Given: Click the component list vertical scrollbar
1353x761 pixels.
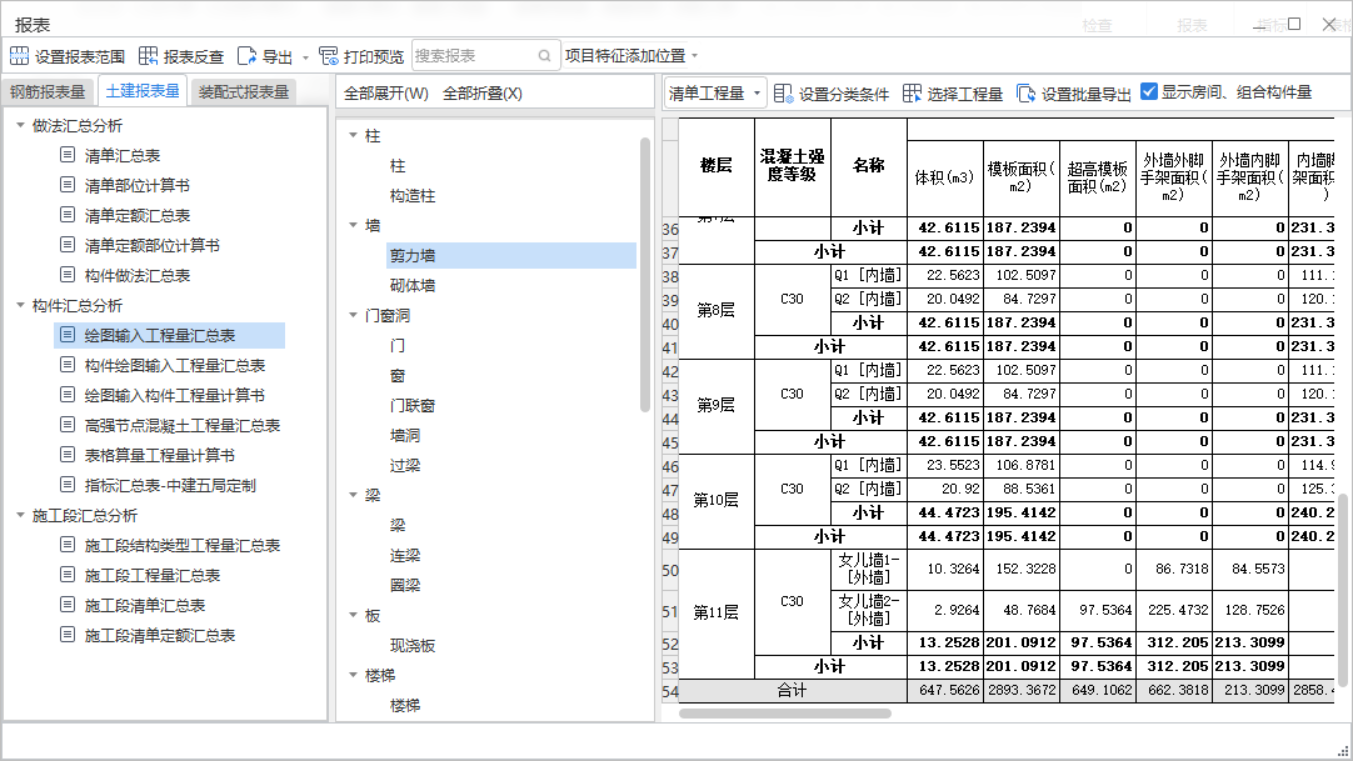Looking at the screenshot, I should 645,275.
